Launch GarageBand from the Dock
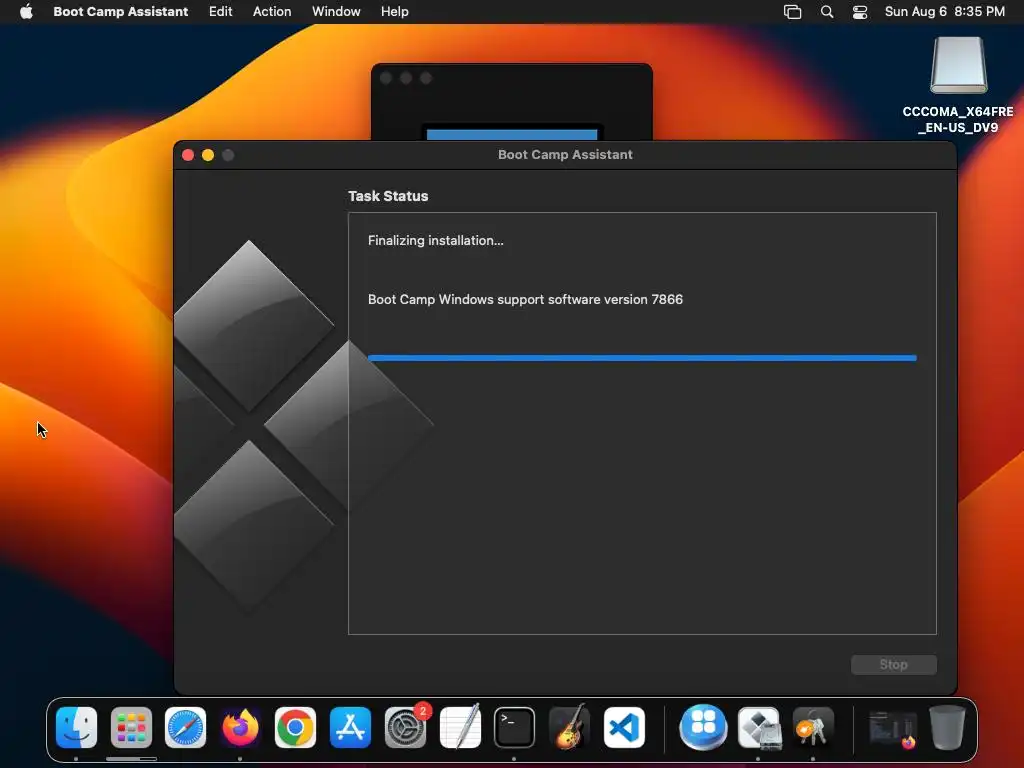Image resolution: width=1024 pixels, height=768 pixels. pyautogui.click(x=569, y=728)
